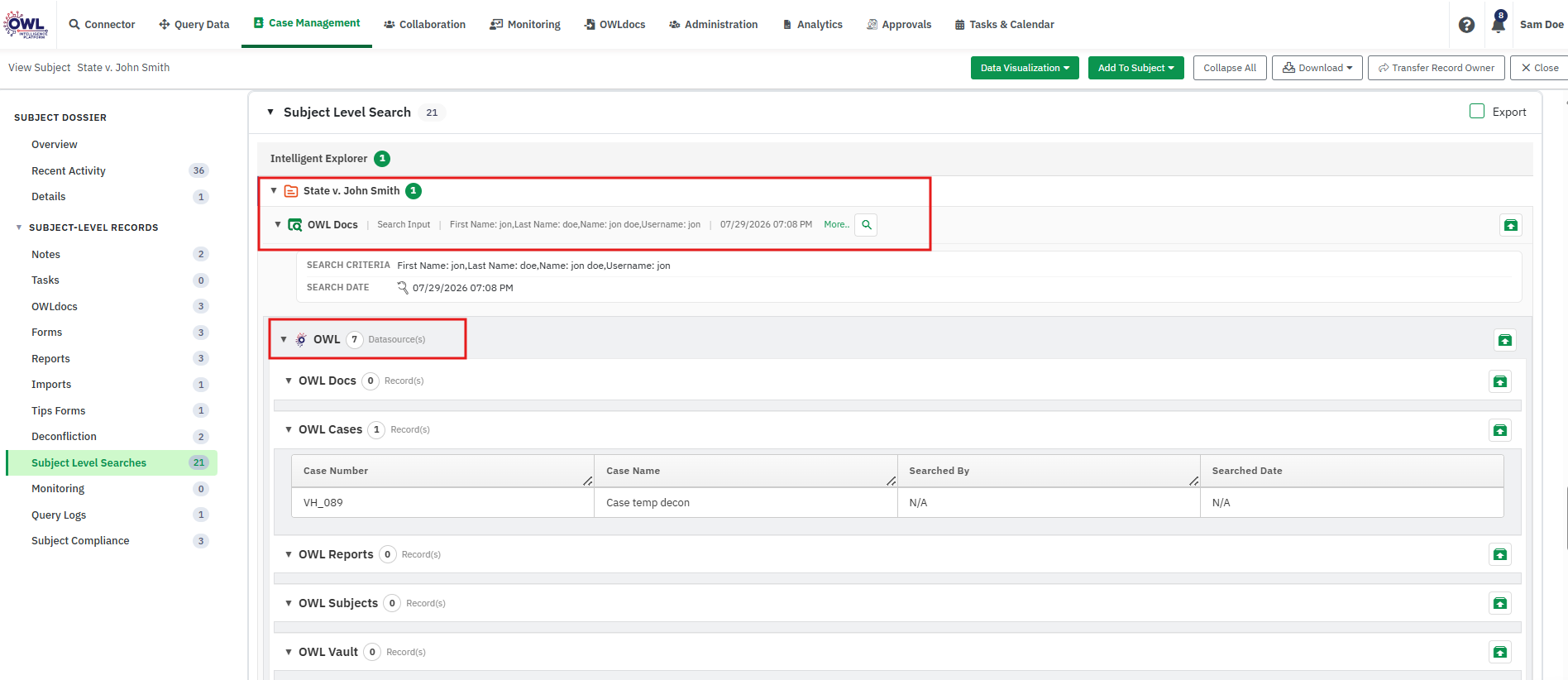
Task: Open notifications bell icon
Action: click(1498, 23)
